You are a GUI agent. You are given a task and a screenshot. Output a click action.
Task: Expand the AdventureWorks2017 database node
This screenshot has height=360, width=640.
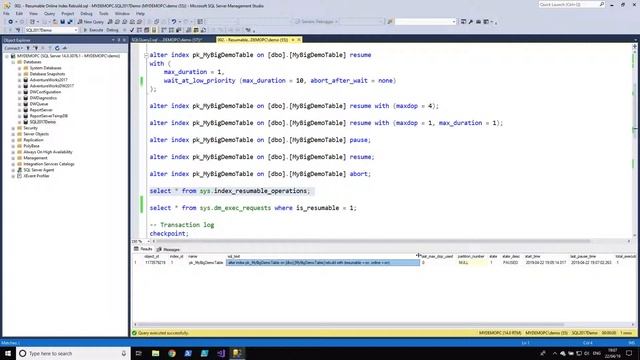pos(19,80)
